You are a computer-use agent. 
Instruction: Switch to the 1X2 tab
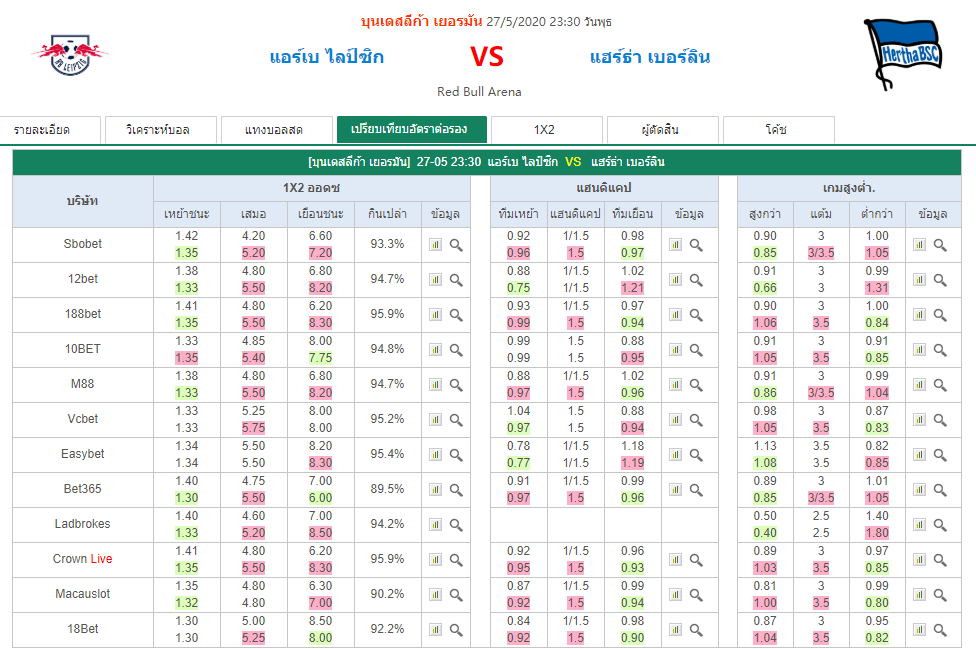(547, 130)
